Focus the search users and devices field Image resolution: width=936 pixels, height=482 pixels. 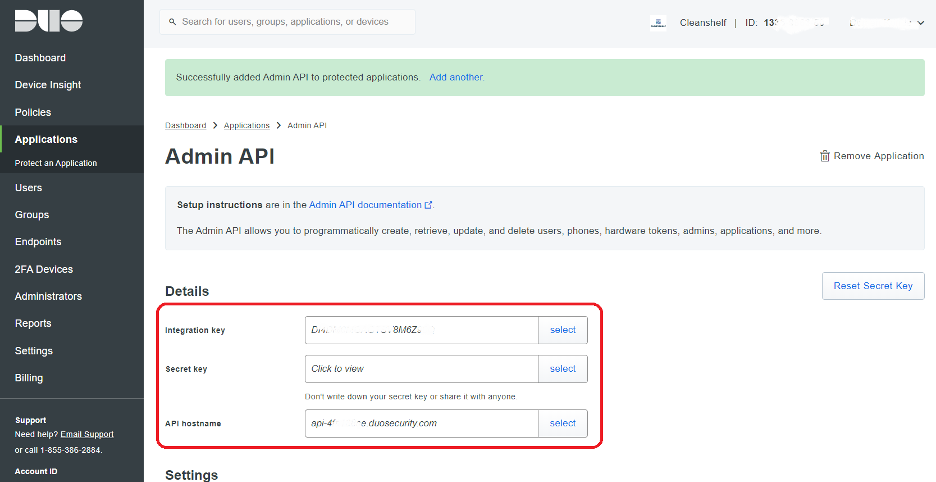(x=287, y=22)
